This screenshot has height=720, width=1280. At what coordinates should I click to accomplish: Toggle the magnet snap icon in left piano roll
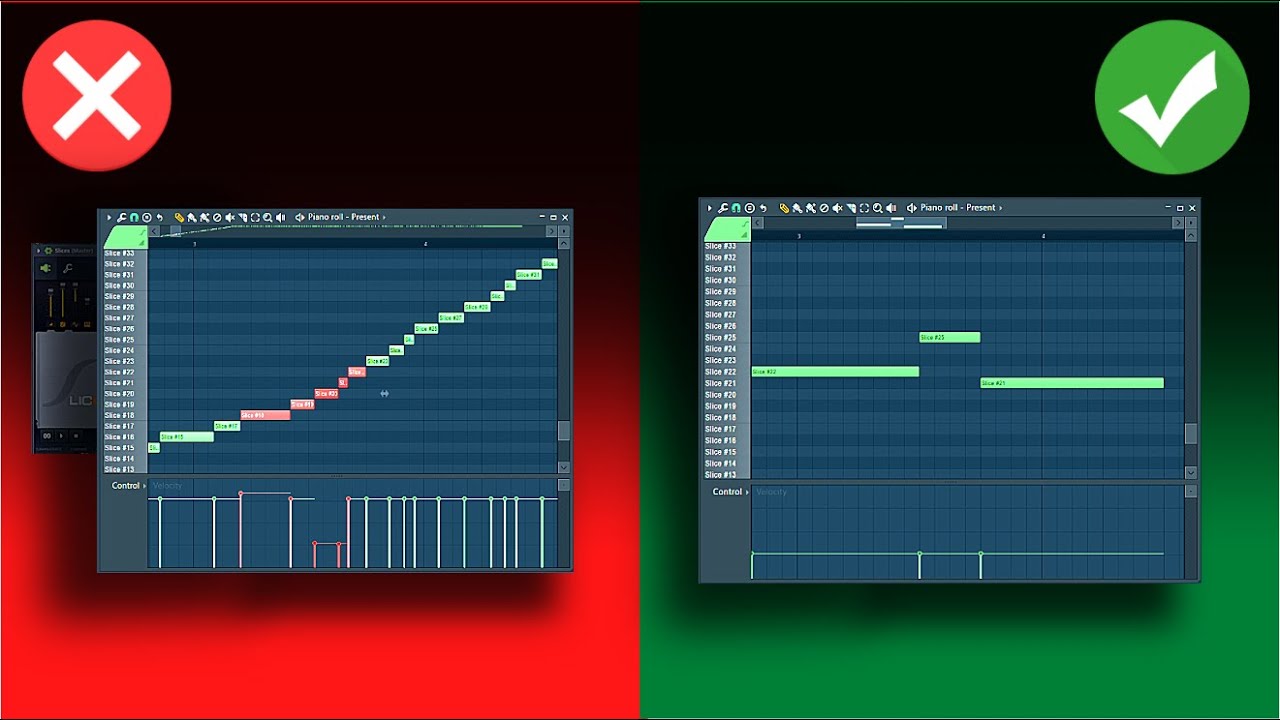click(134, 217)
